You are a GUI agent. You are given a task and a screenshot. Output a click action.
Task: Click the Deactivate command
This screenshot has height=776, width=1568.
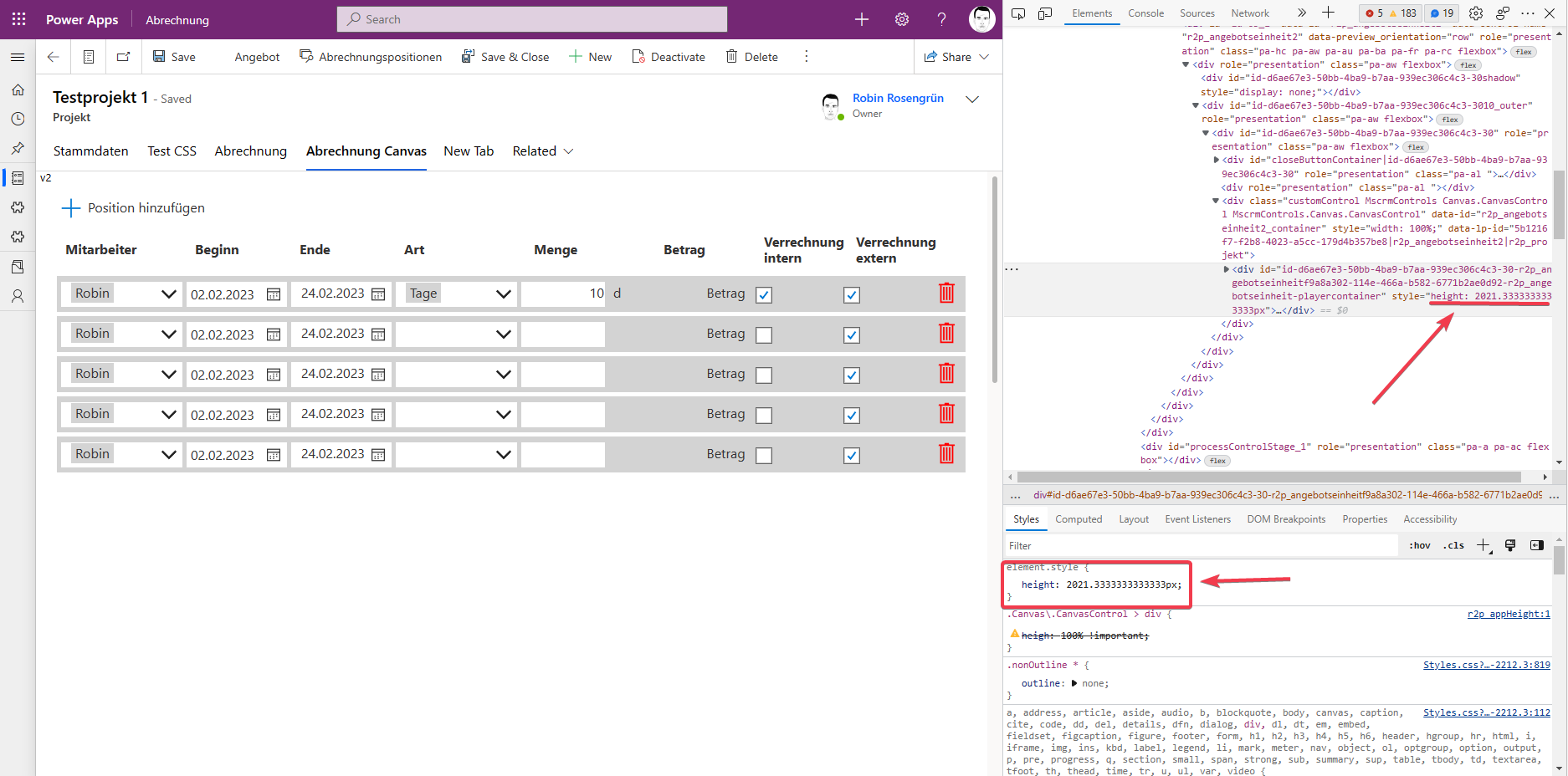tap(669, 57)
